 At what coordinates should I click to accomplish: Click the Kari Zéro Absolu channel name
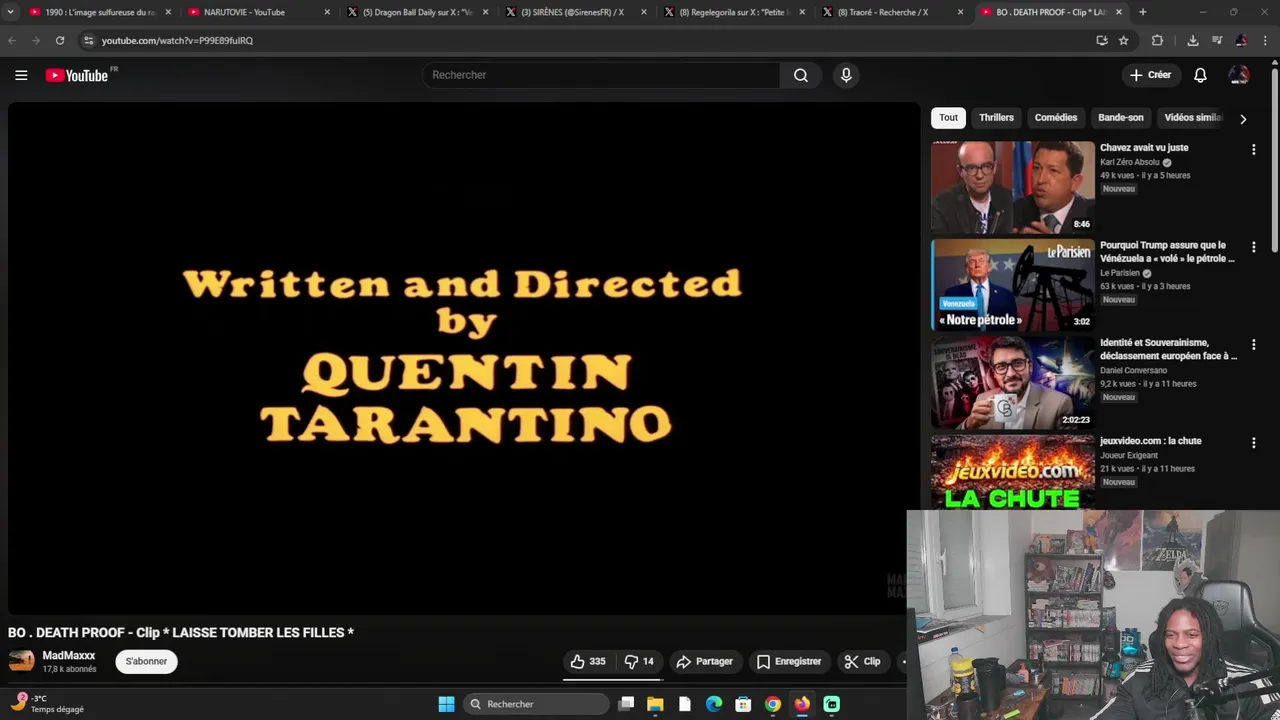1130,162
